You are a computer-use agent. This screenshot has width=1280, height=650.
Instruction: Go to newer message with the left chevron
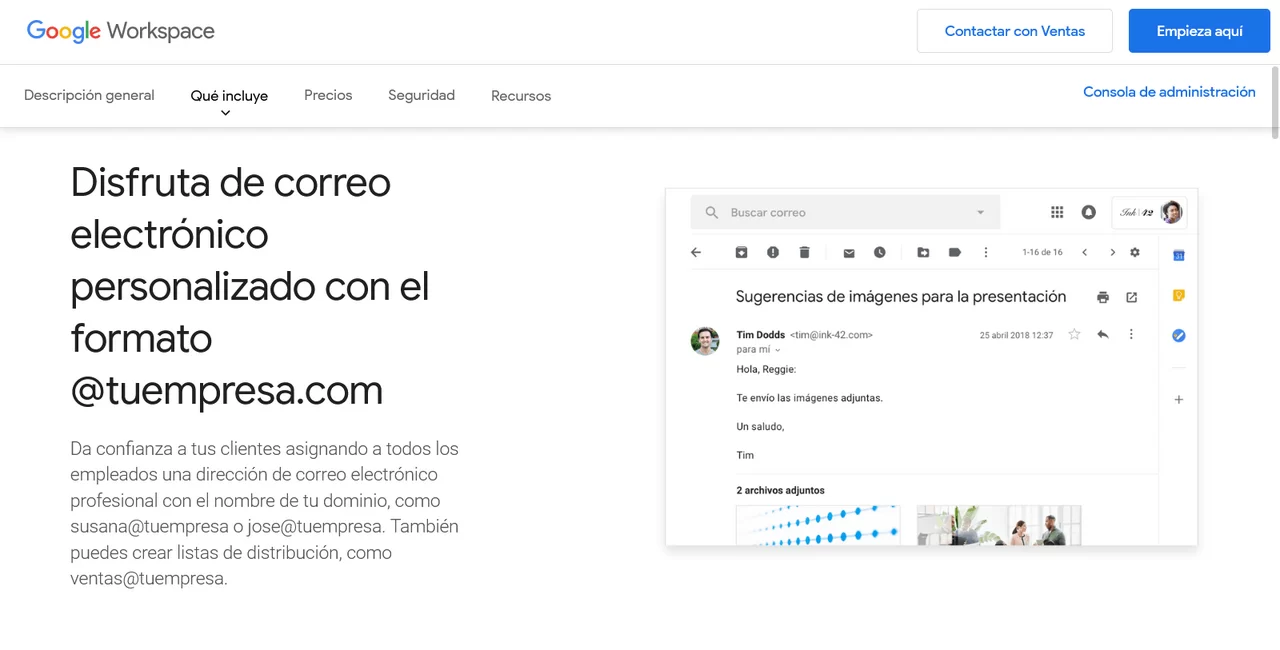[x=1085, y=252]
